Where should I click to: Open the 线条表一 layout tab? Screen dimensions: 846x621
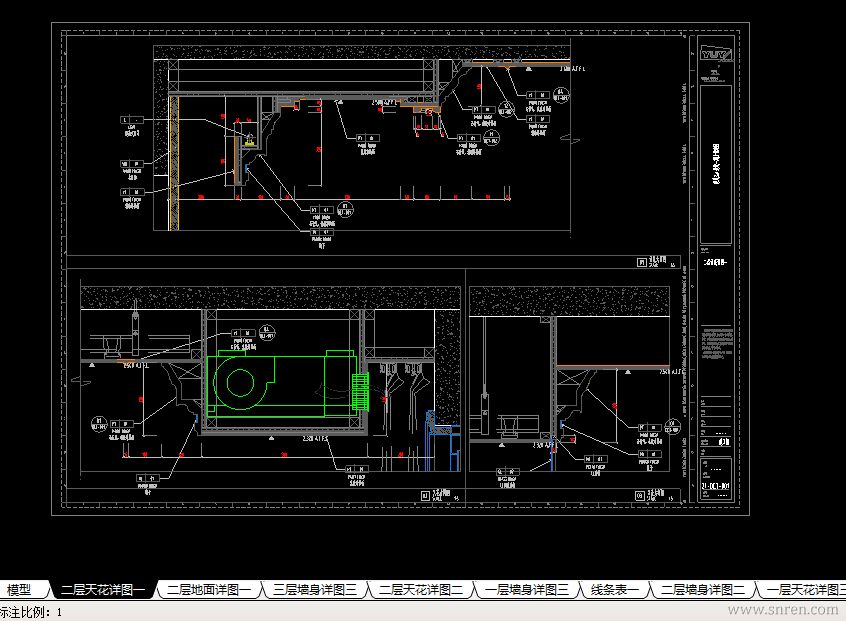point(615,590)
